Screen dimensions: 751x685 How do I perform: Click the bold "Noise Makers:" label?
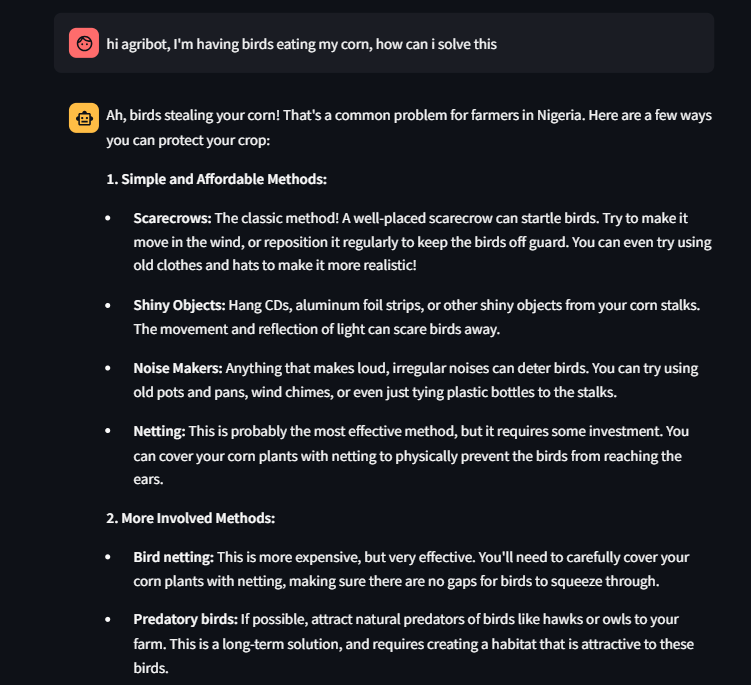(x=178, y=368)
